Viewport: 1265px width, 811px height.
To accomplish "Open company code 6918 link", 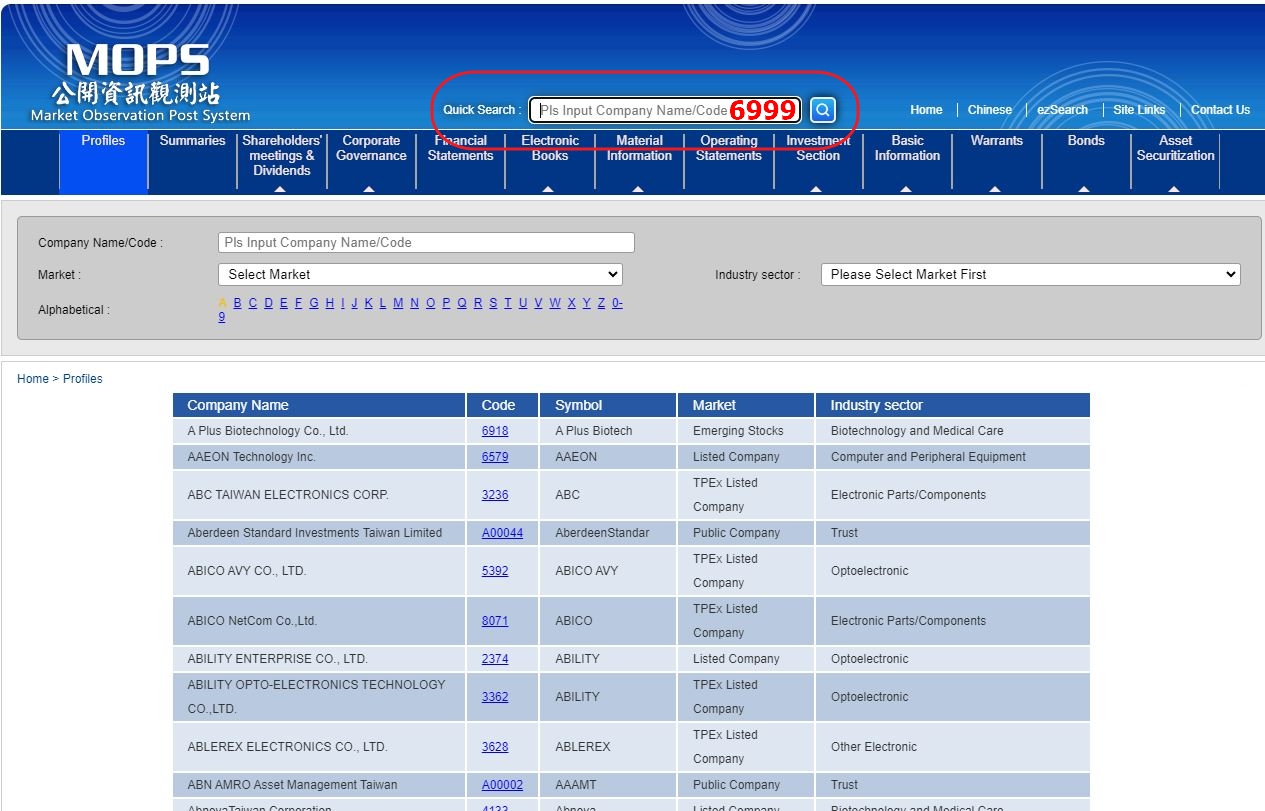I will pos(495,431).
